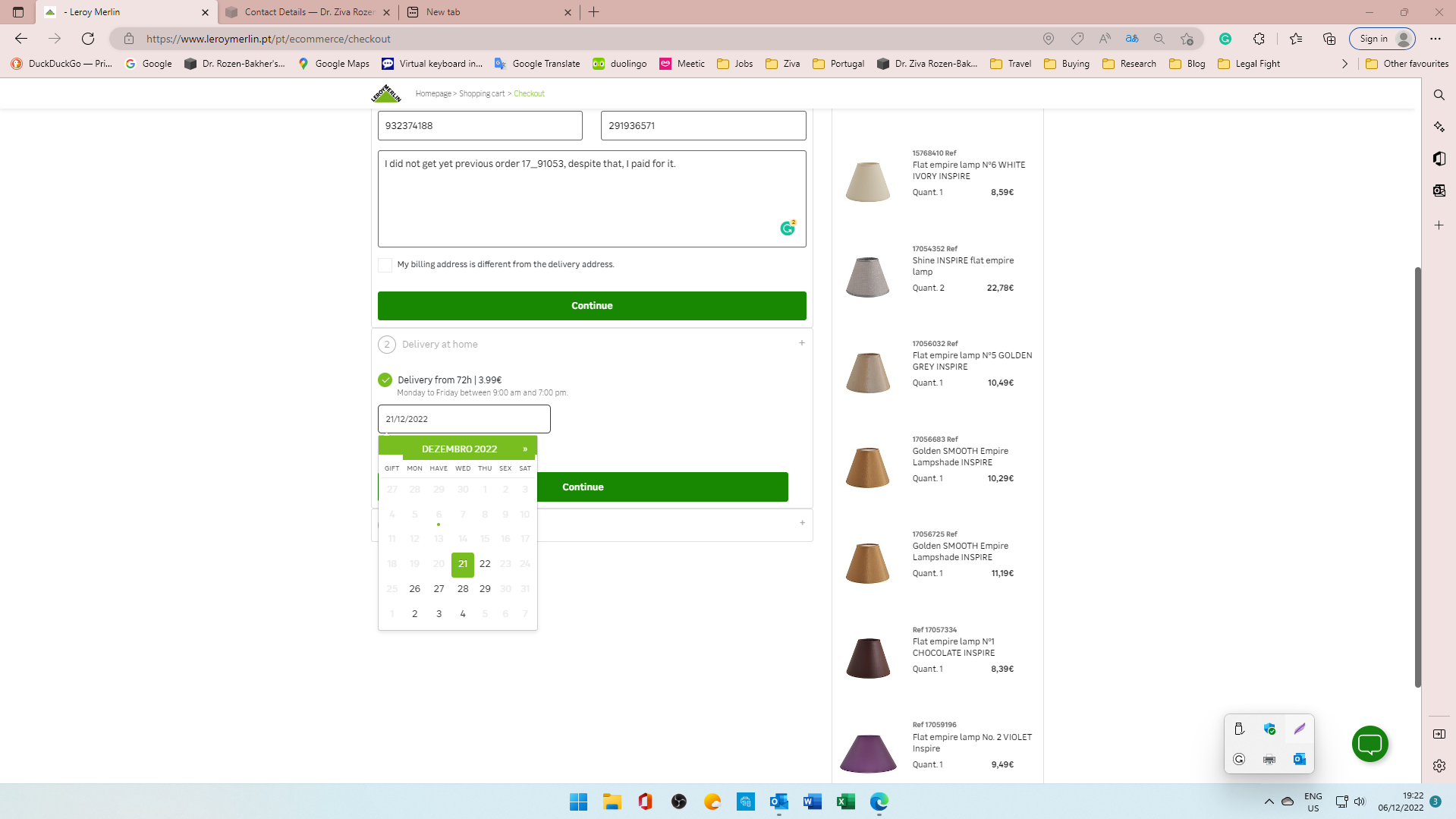Open Outlook from taskbar
The height and width of the screenshot is (819, 1456).
coord(778,802)
